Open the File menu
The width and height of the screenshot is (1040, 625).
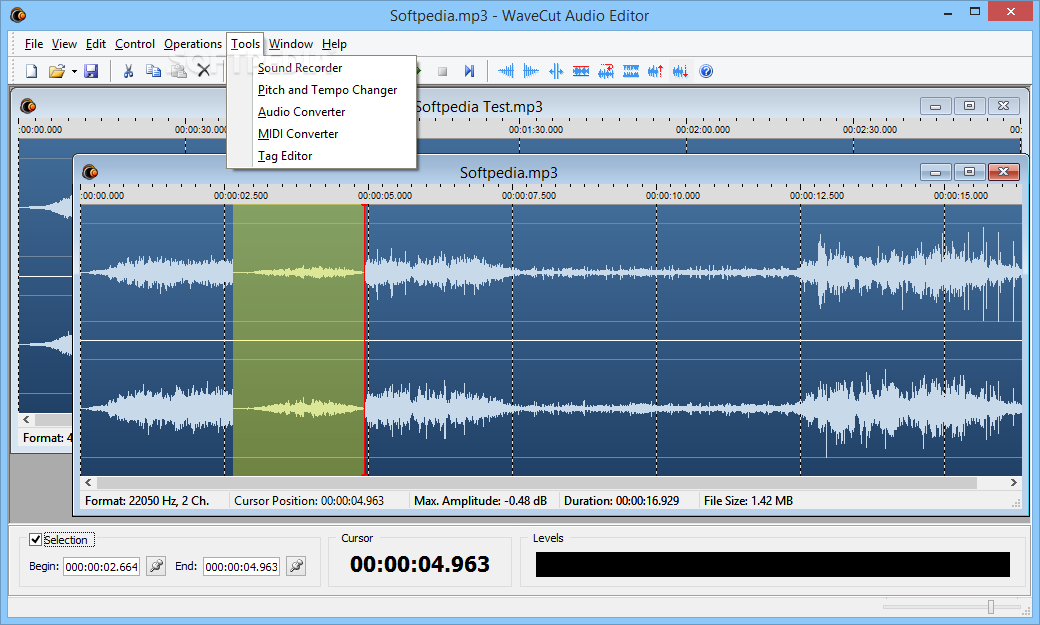point(34,44)
